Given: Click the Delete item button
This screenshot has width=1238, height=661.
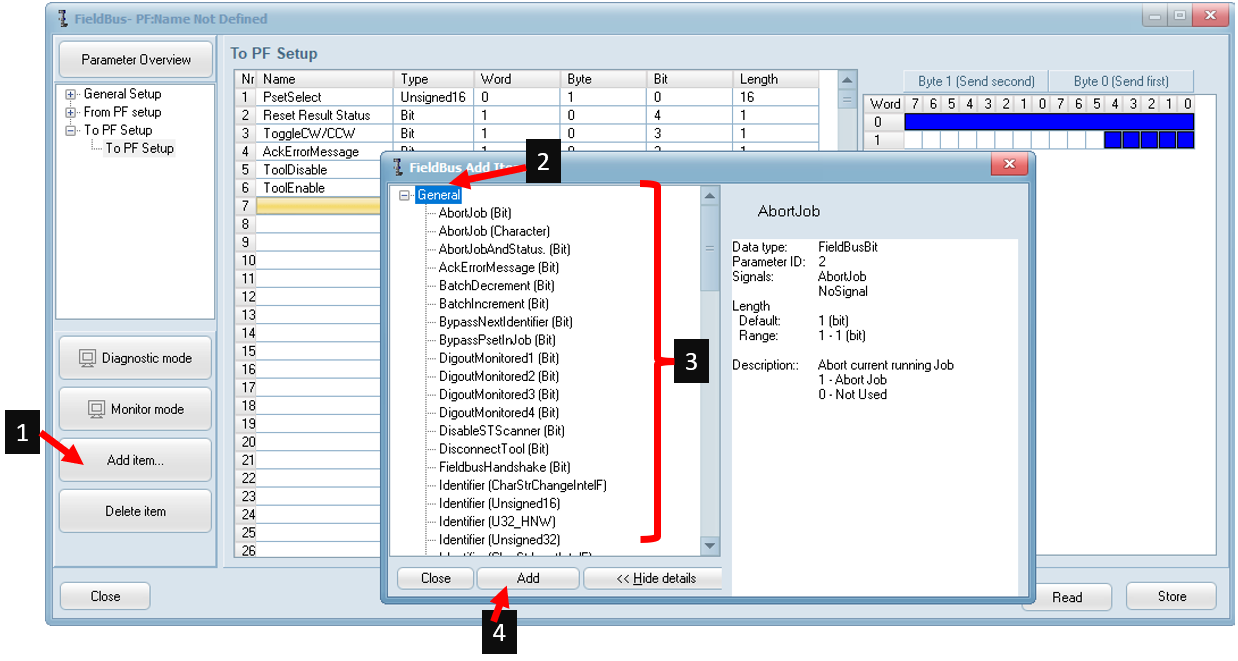Looking at the screenshot, I should 136,511.
